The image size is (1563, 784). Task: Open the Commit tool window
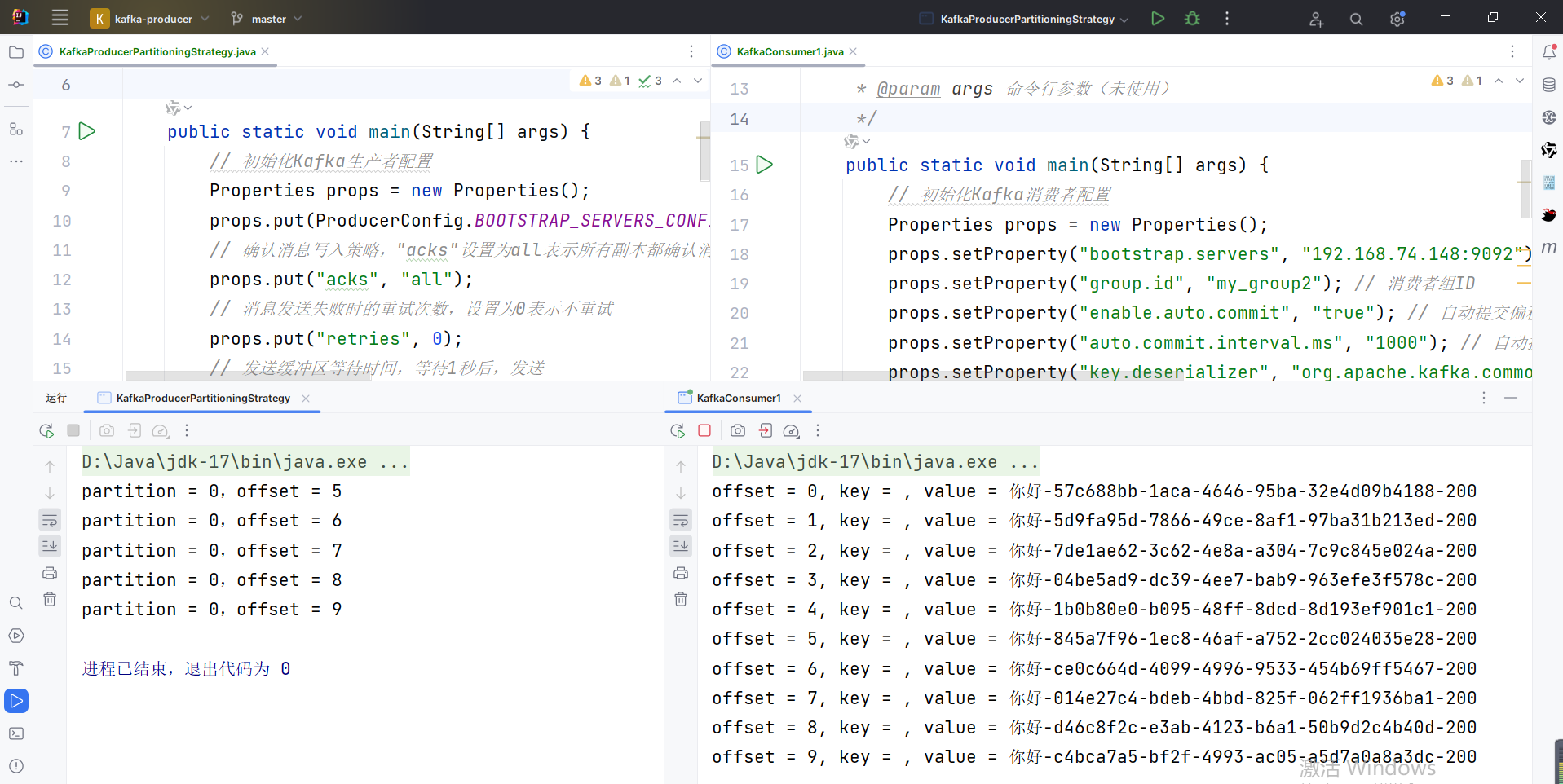coord(16,85)
